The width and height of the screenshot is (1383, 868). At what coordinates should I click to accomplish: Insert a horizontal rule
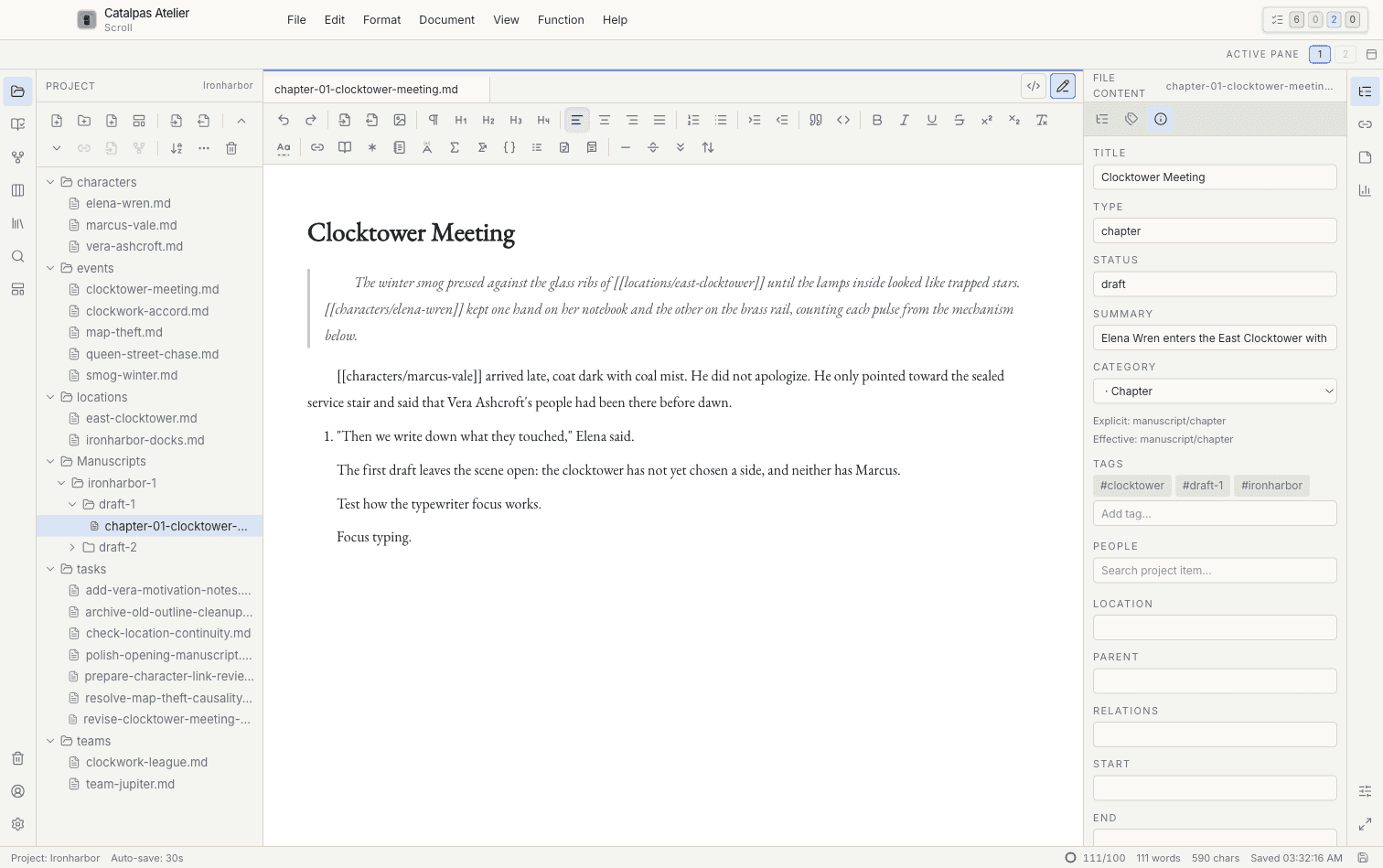pos(626,147)
